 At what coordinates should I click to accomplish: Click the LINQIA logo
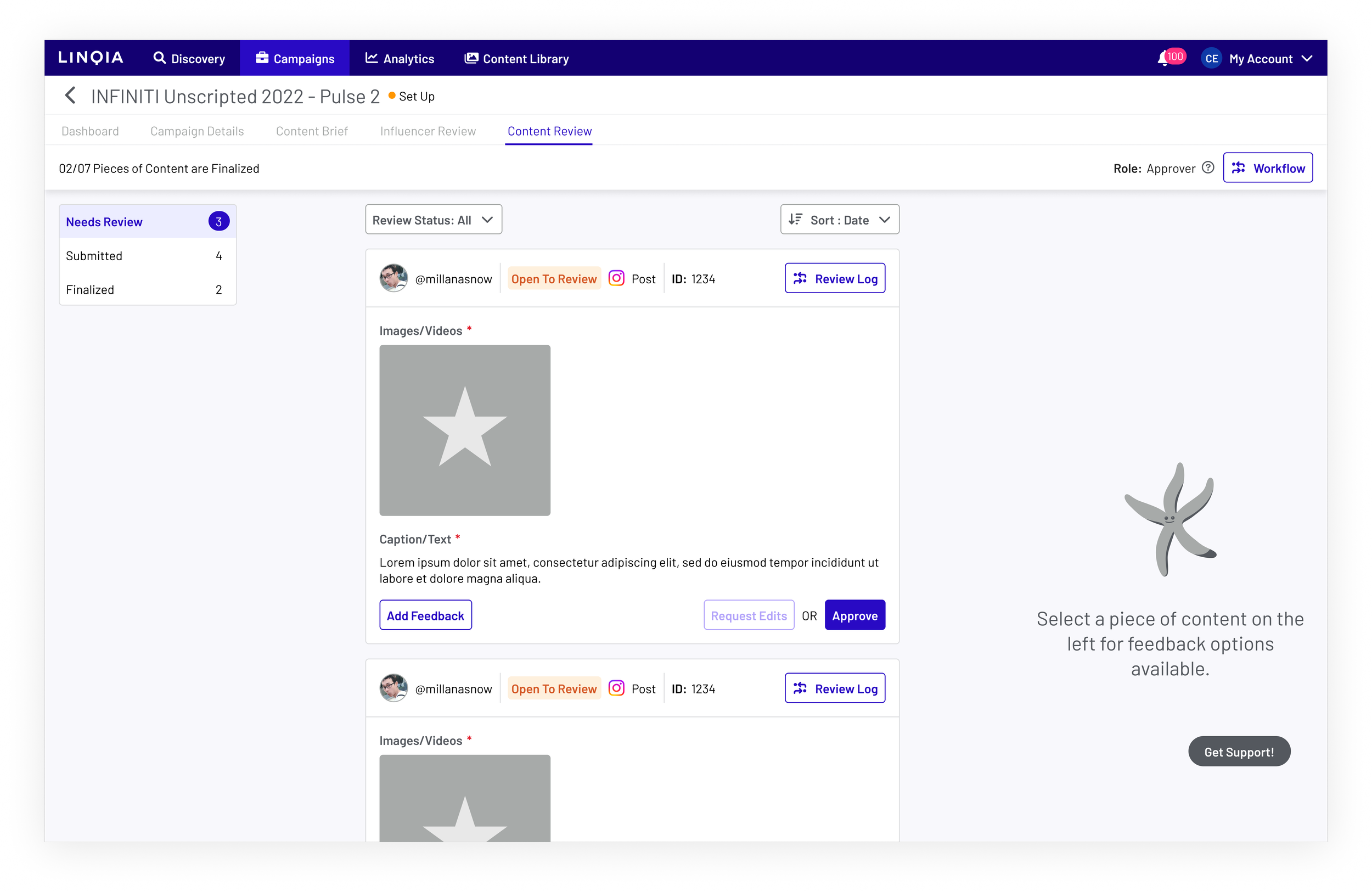click(91, 58)
